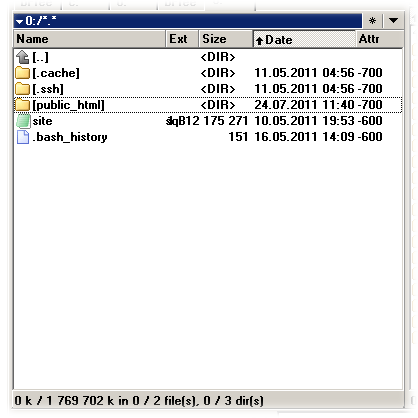Click the green site file icon
The width and height of the screenshot is (418, 418).
23,121
